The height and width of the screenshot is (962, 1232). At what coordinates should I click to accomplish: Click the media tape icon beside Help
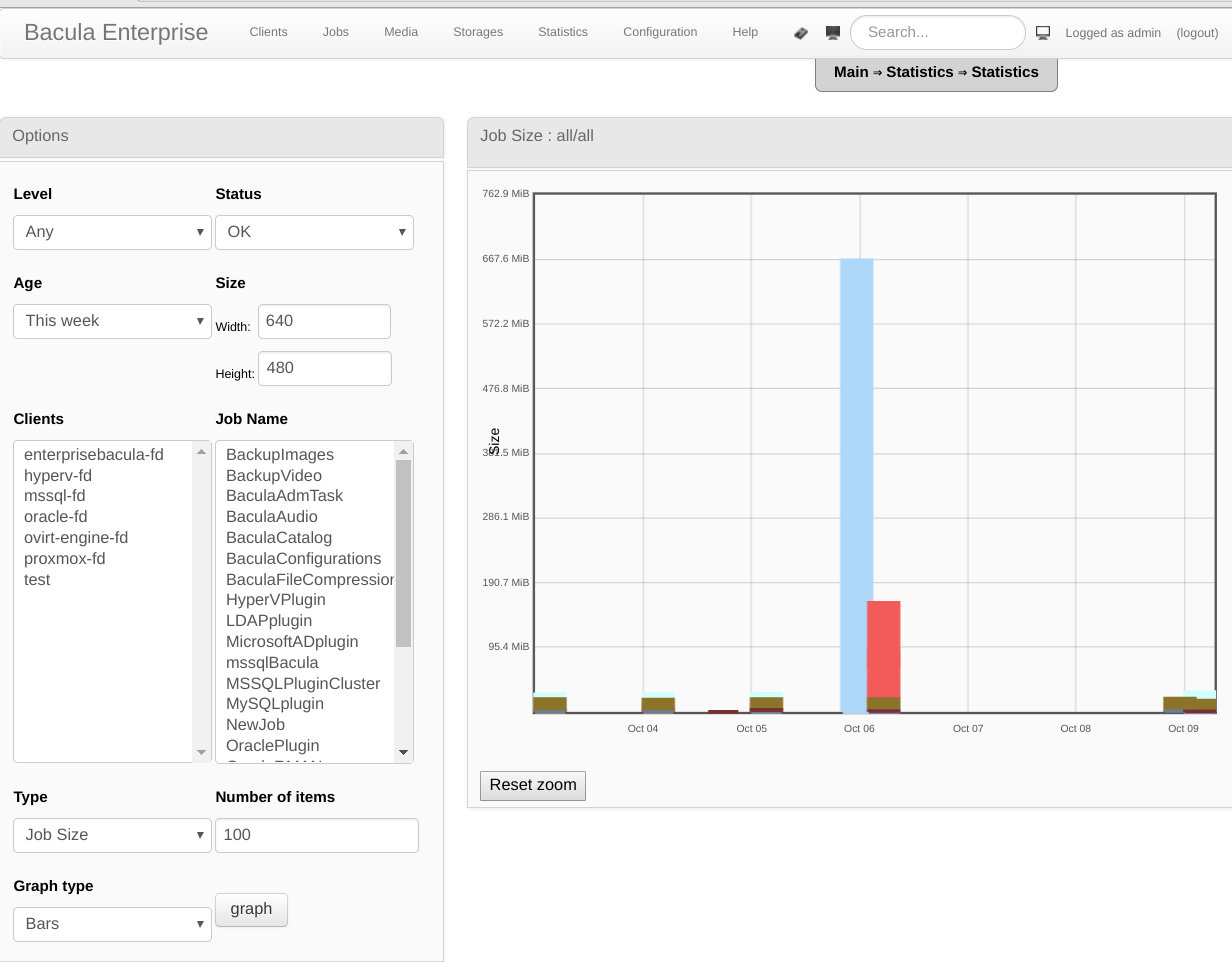(x=801, y=33)
